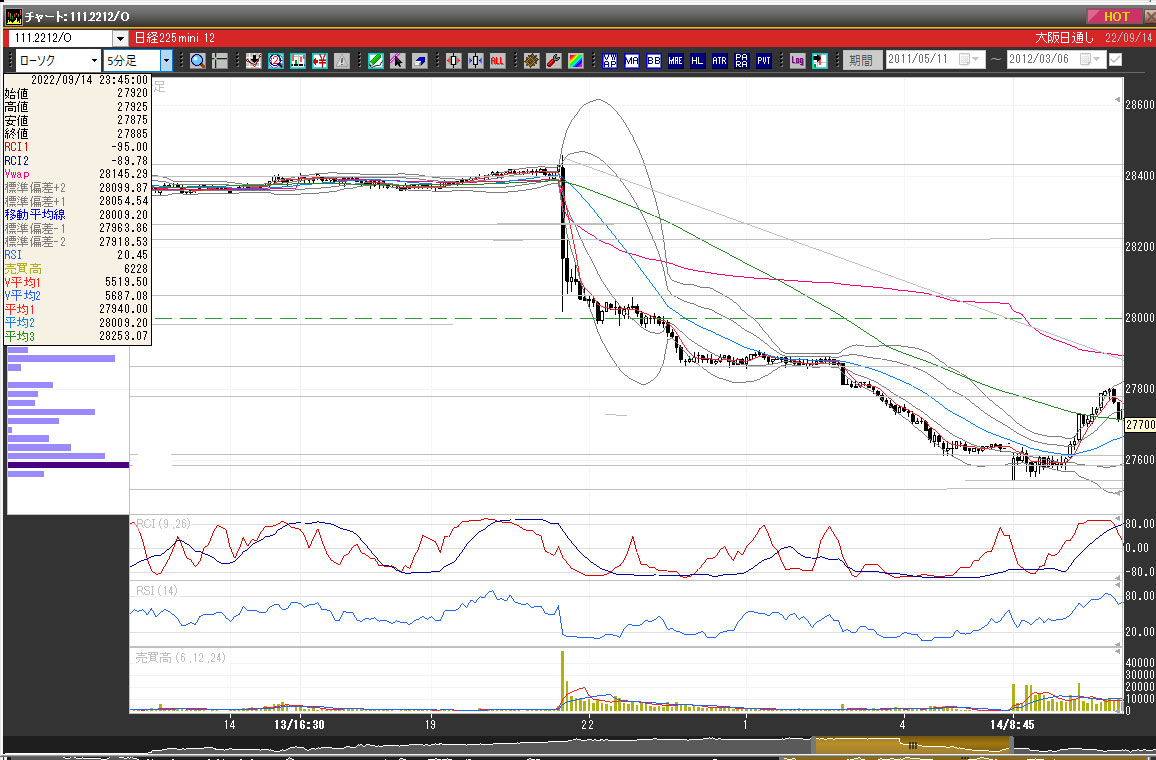Click the 22 hour time axis label
1156x760 pixels.
pyautogui.click(x=587, y=725)
